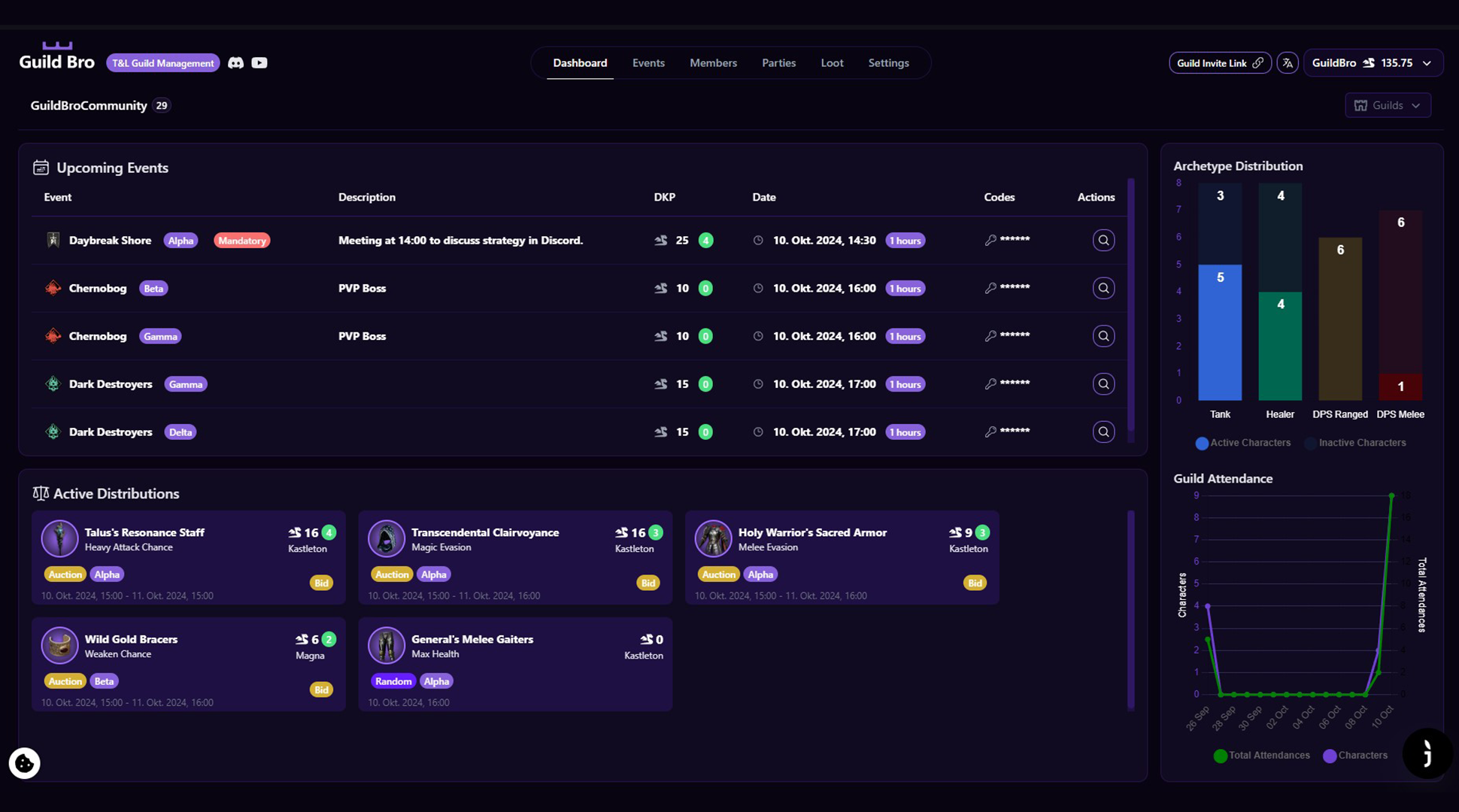This screenshot has width=1459, height=812.
Task: Bid on Wild Gold Bracers
Action: click(321, 689)
